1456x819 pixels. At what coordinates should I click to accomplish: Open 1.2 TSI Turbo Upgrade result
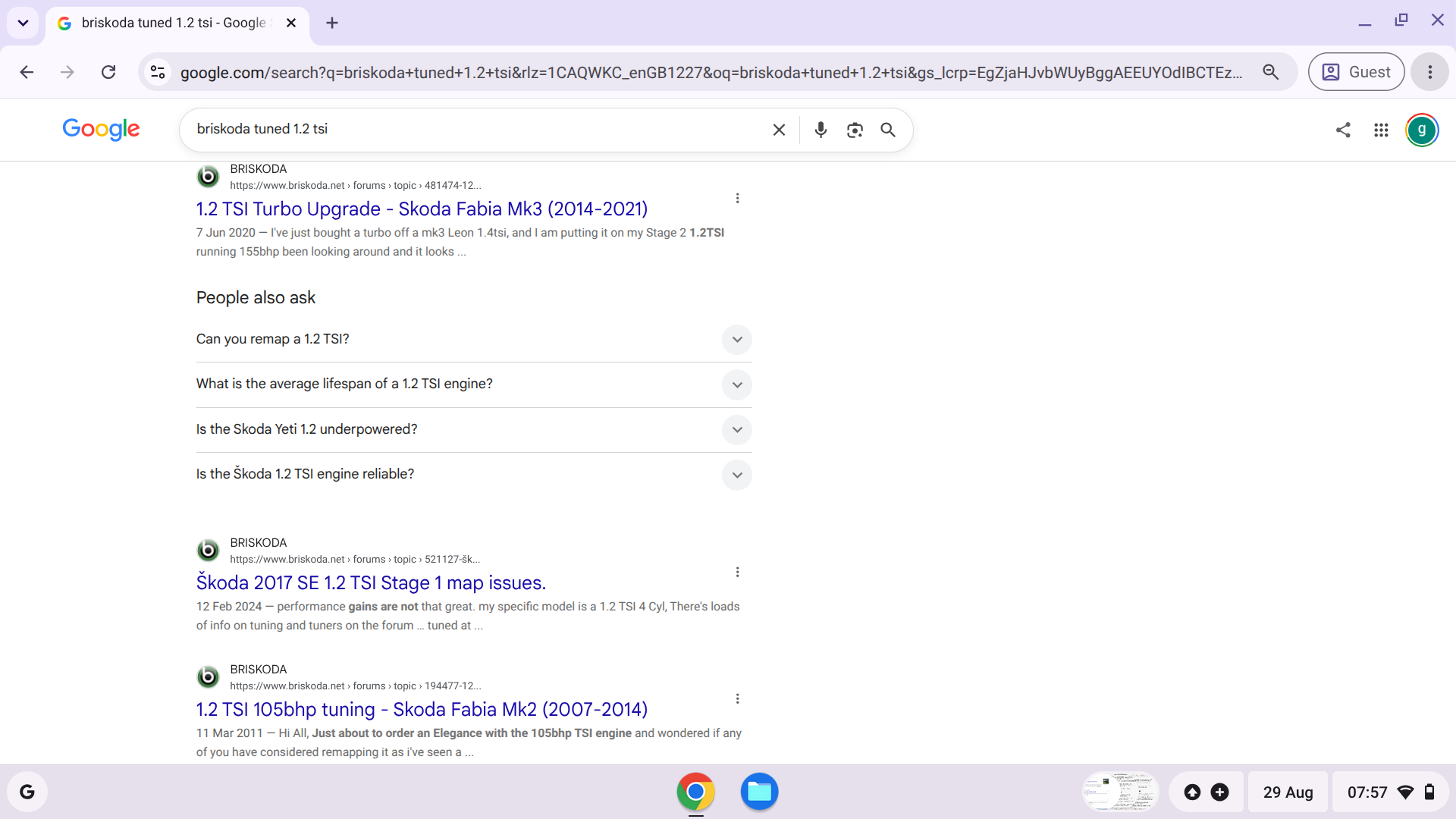pyautogui.click(x=422, y=209)
